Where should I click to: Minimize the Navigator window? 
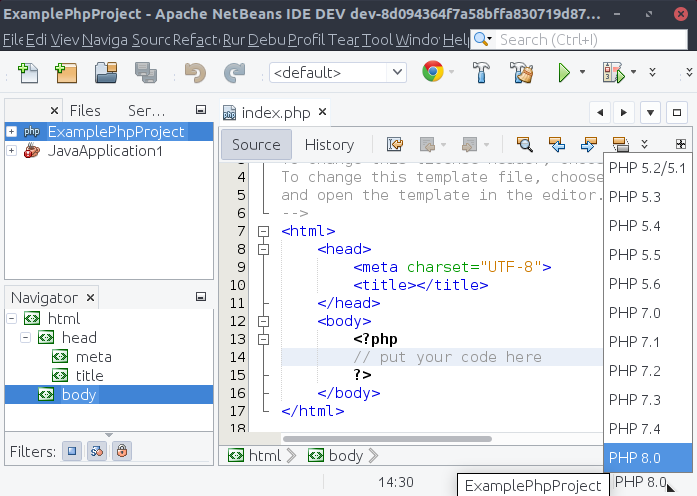pos(201,296)
